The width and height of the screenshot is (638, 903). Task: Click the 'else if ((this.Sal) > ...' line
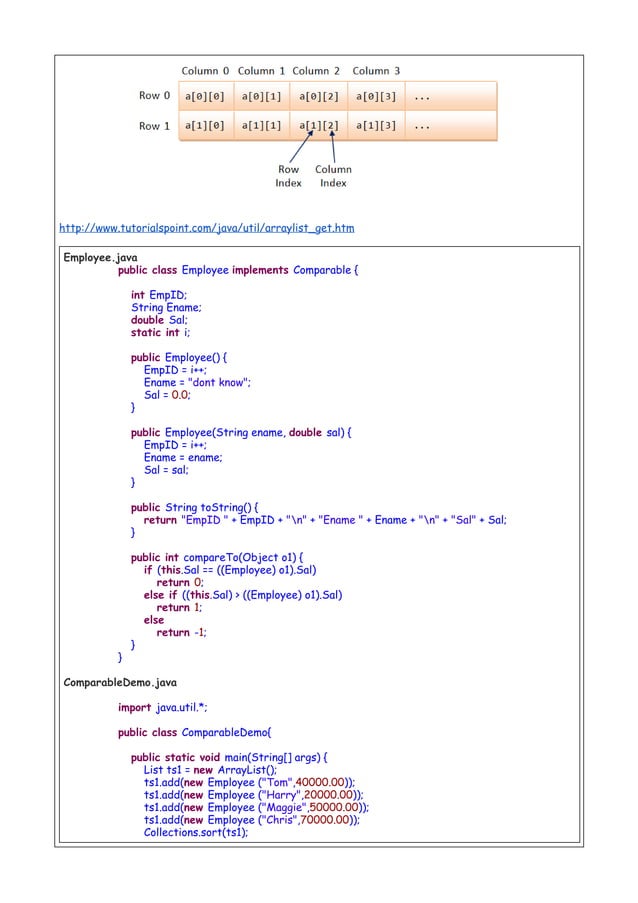coord(243,595)
